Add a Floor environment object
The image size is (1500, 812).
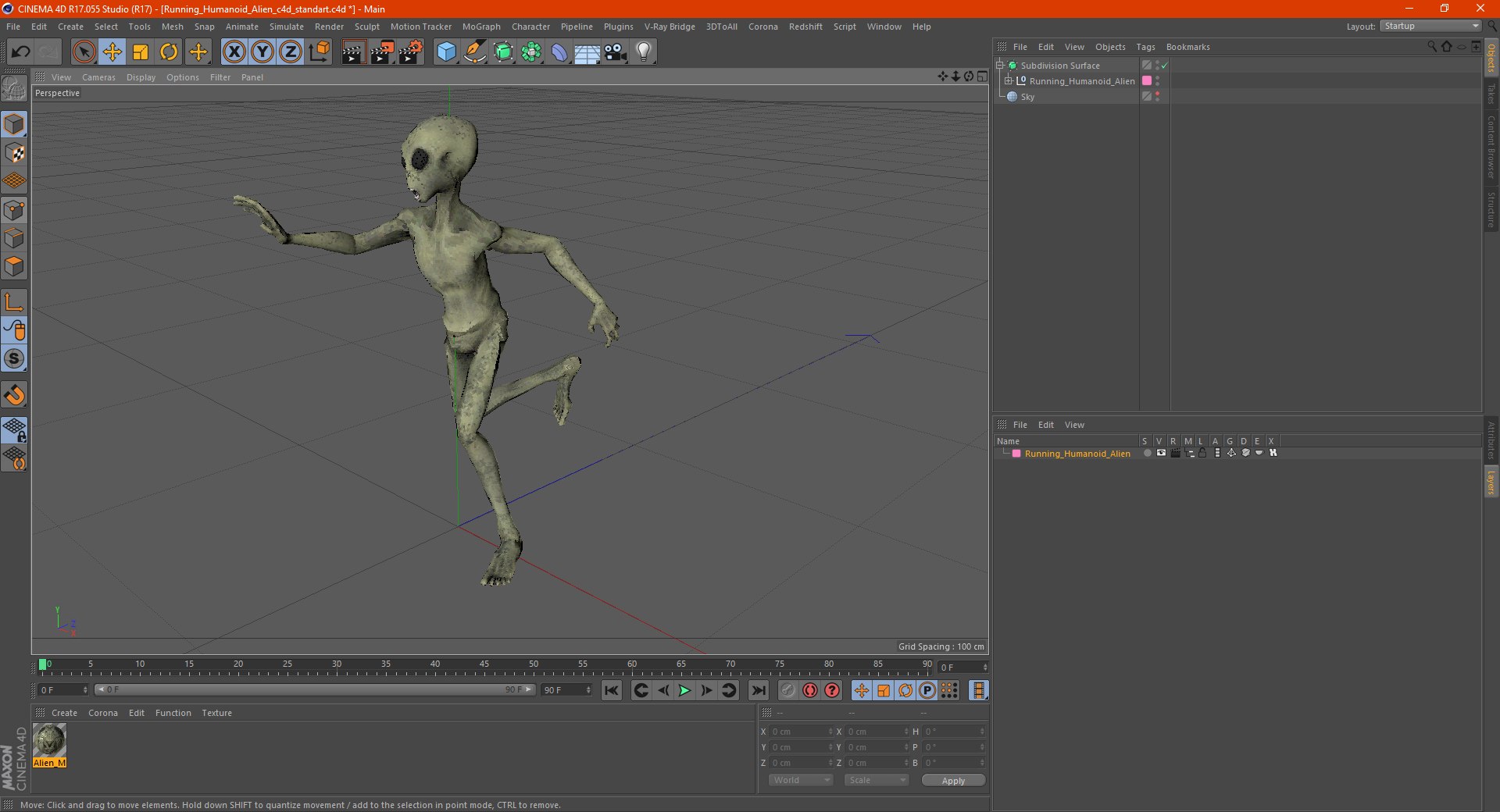pos(587,52)
